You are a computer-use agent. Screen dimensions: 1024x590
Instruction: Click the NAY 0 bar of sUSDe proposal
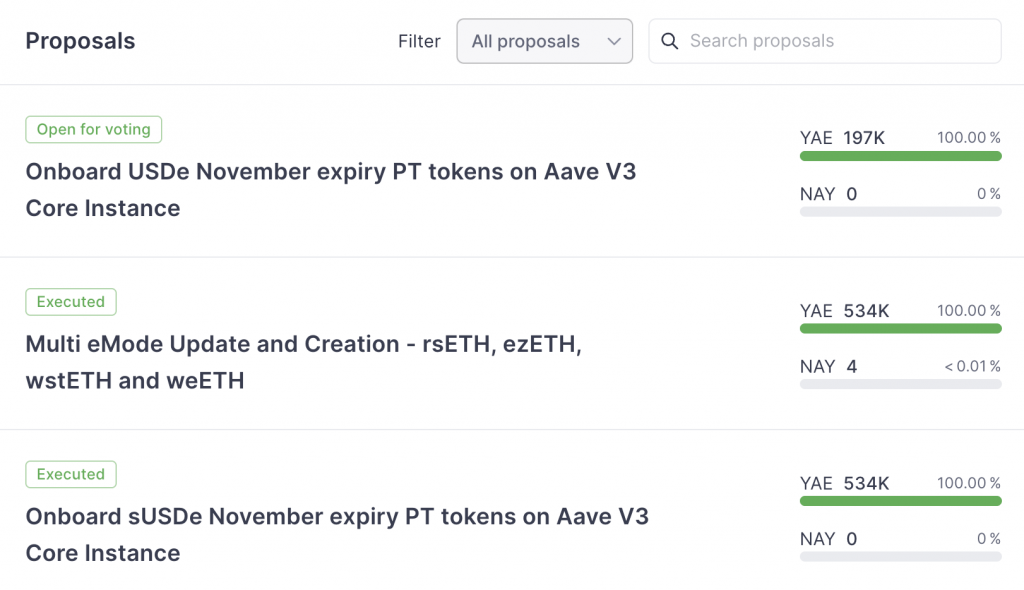(901, 557)
